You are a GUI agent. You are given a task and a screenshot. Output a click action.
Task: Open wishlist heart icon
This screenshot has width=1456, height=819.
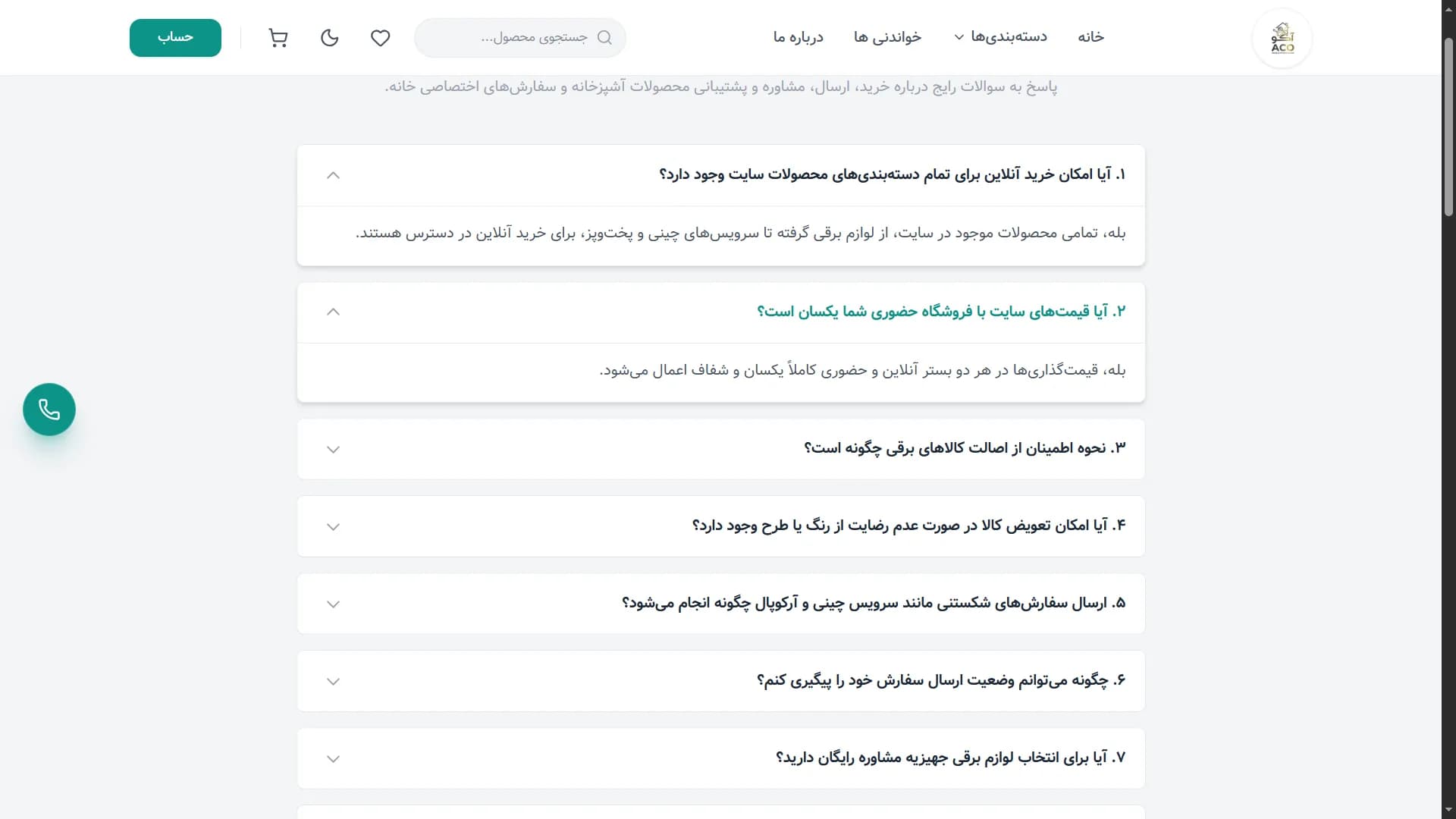pyautogui.click(x=380, y=38)
